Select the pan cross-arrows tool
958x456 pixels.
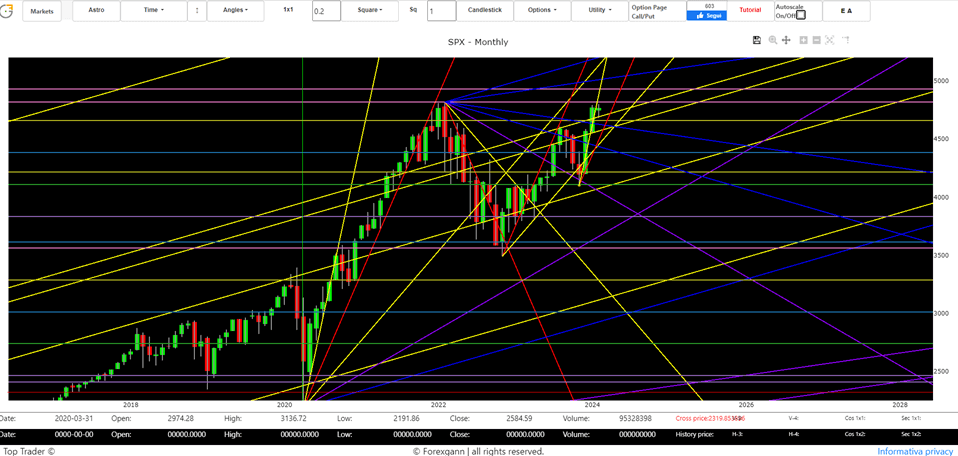coord(786,40)
